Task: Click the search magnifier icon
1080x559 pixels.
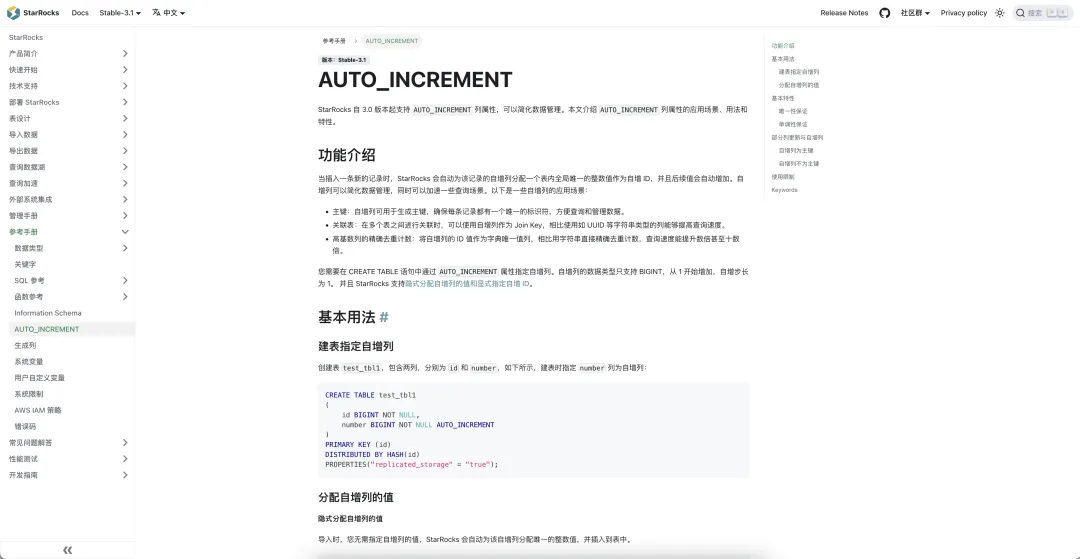Action: click(1021, 13)
